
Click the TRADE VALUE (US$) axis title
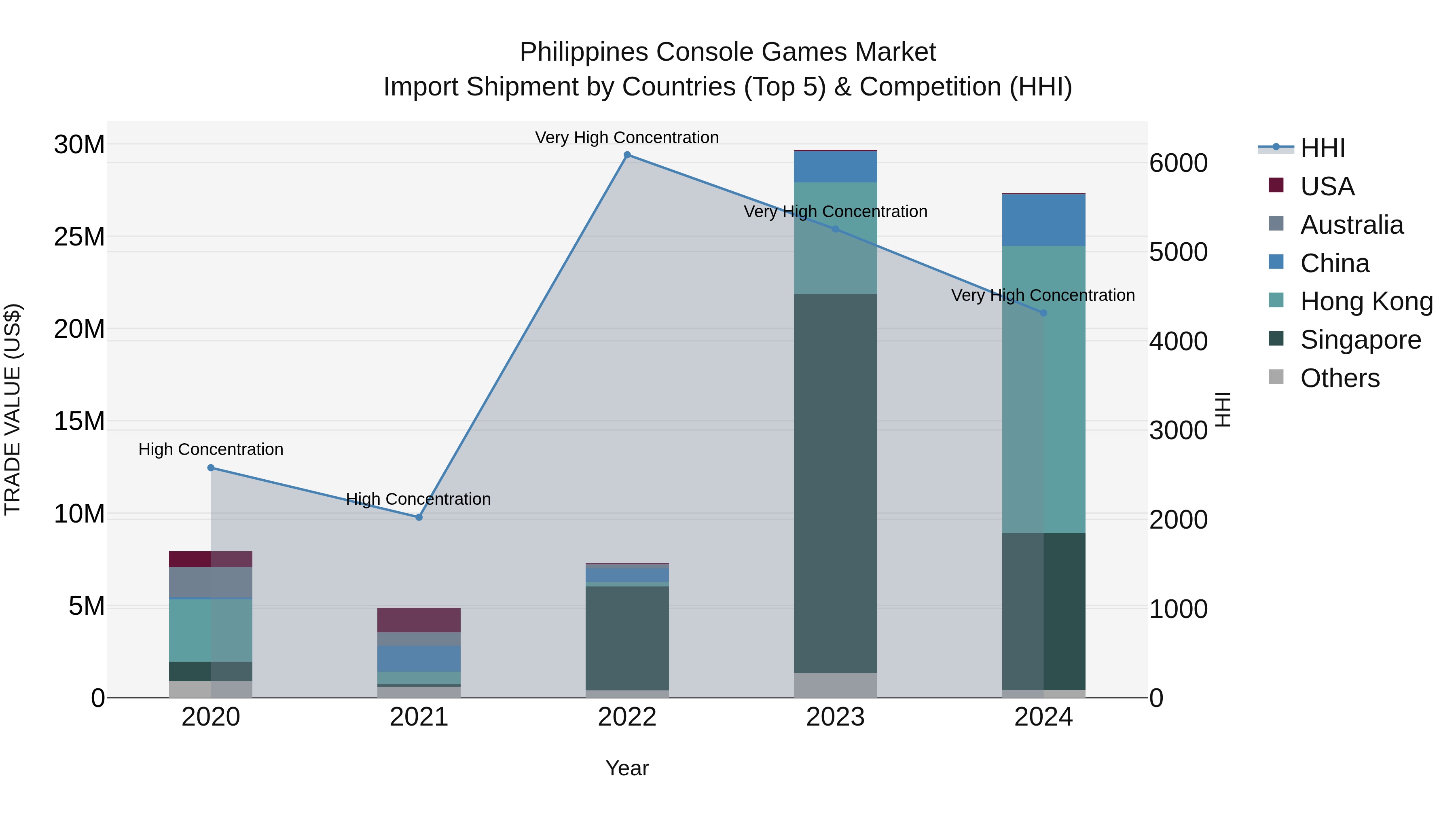tap(13, 409)
